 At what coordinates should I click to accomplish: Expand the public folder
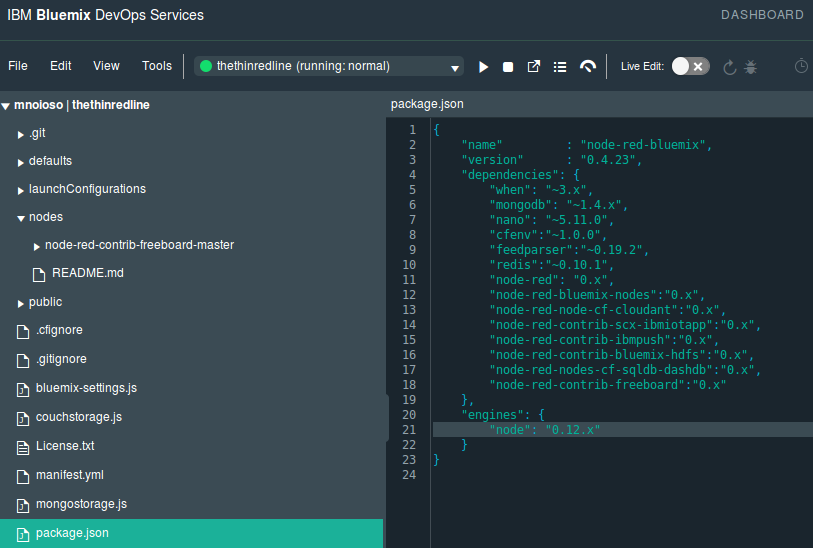[x=20, y=304]
